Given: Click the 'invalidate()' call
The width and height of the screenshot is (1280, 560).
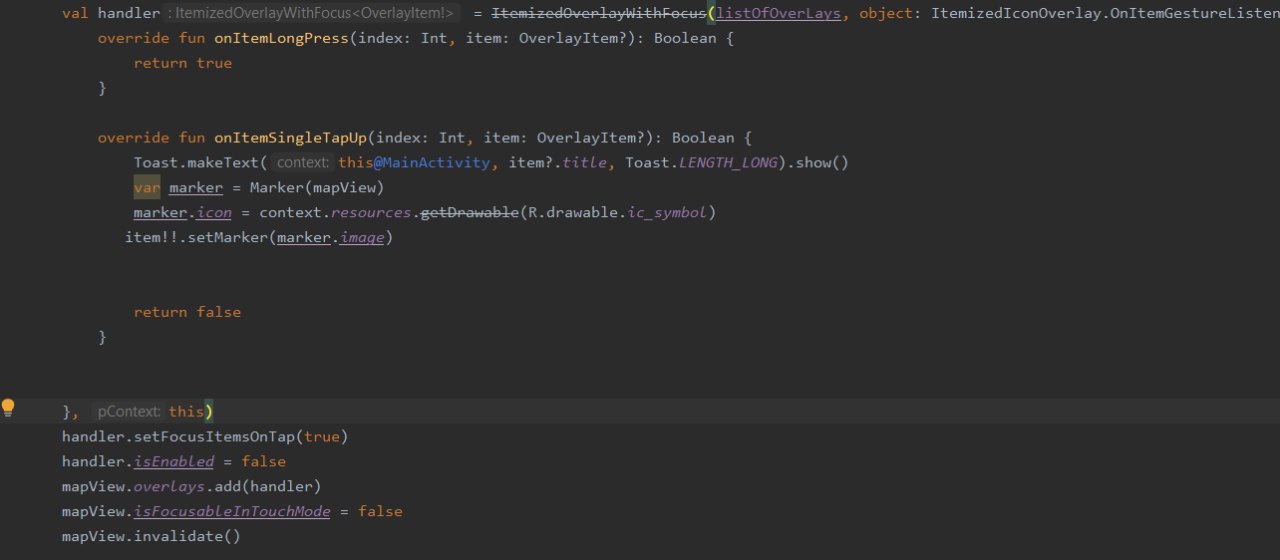Looking at the screenshot, I should click(x=187, y=537).
